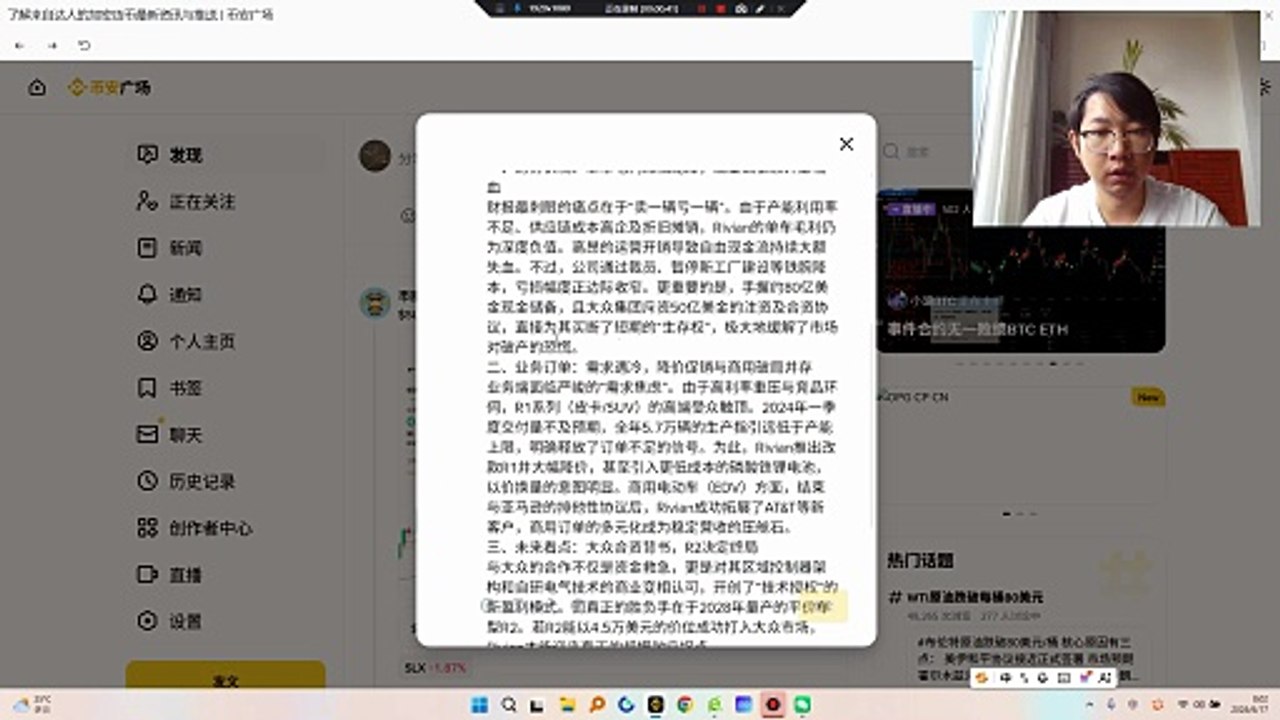
Task: Click the home icon in header
Action: pyautogui.click(x=37, y=88)
